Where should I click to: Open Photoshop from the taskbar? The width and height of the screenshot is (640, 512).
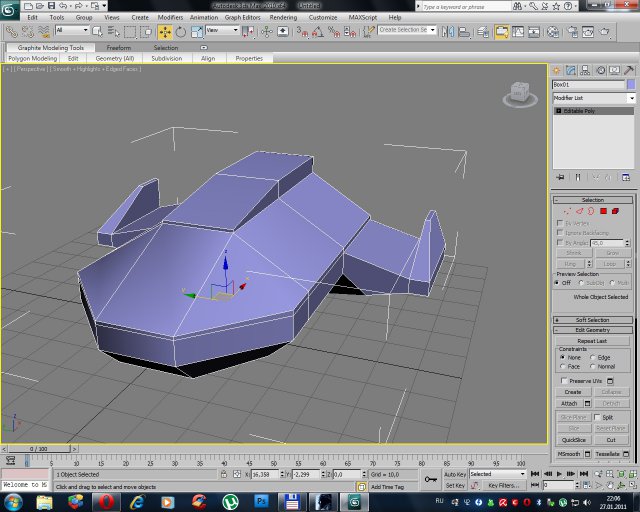point(262,500)
